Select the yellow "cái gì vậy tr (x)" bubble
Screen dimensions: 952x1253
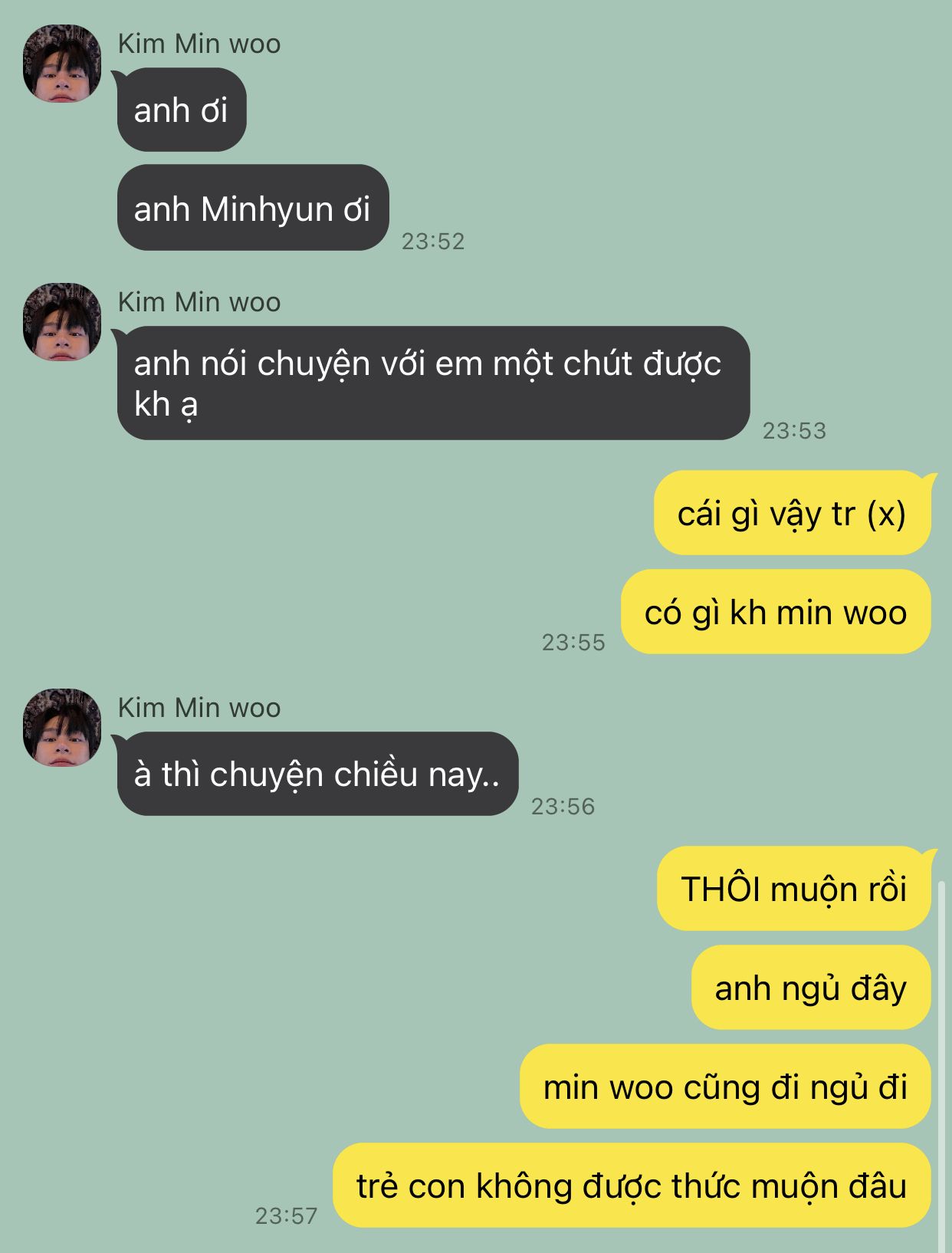792,513
